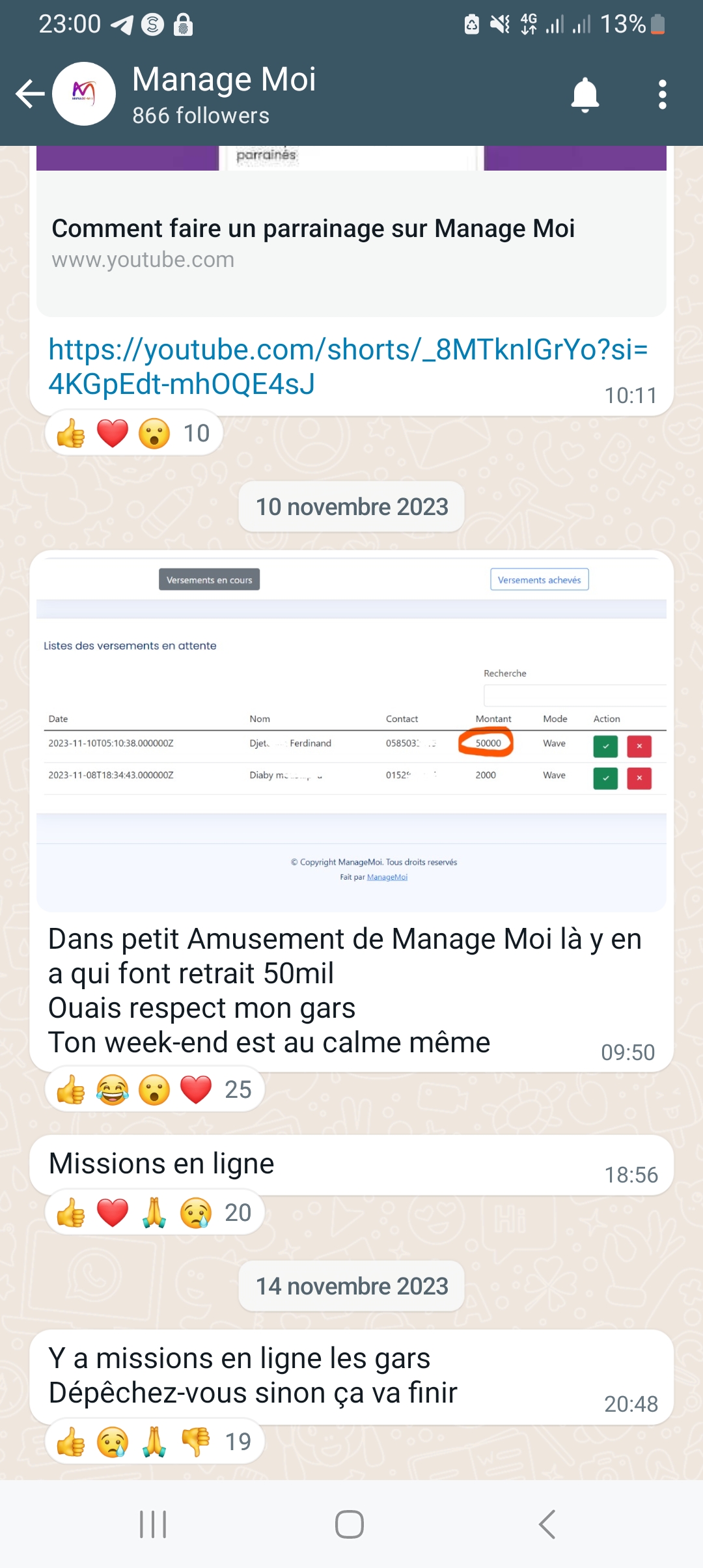Tap the channel name 'Manage Moi' in the header
The height and width of the screenshot is (1568, 703).
click(224, 79)
